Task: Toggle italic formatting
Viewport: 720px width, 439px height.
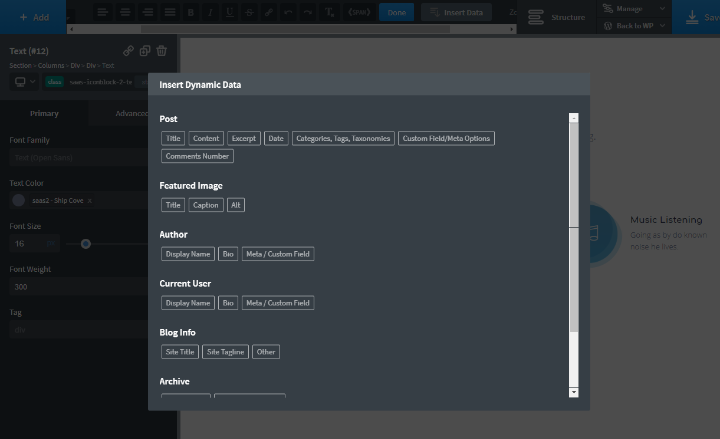Action: (x=210, y=12)
